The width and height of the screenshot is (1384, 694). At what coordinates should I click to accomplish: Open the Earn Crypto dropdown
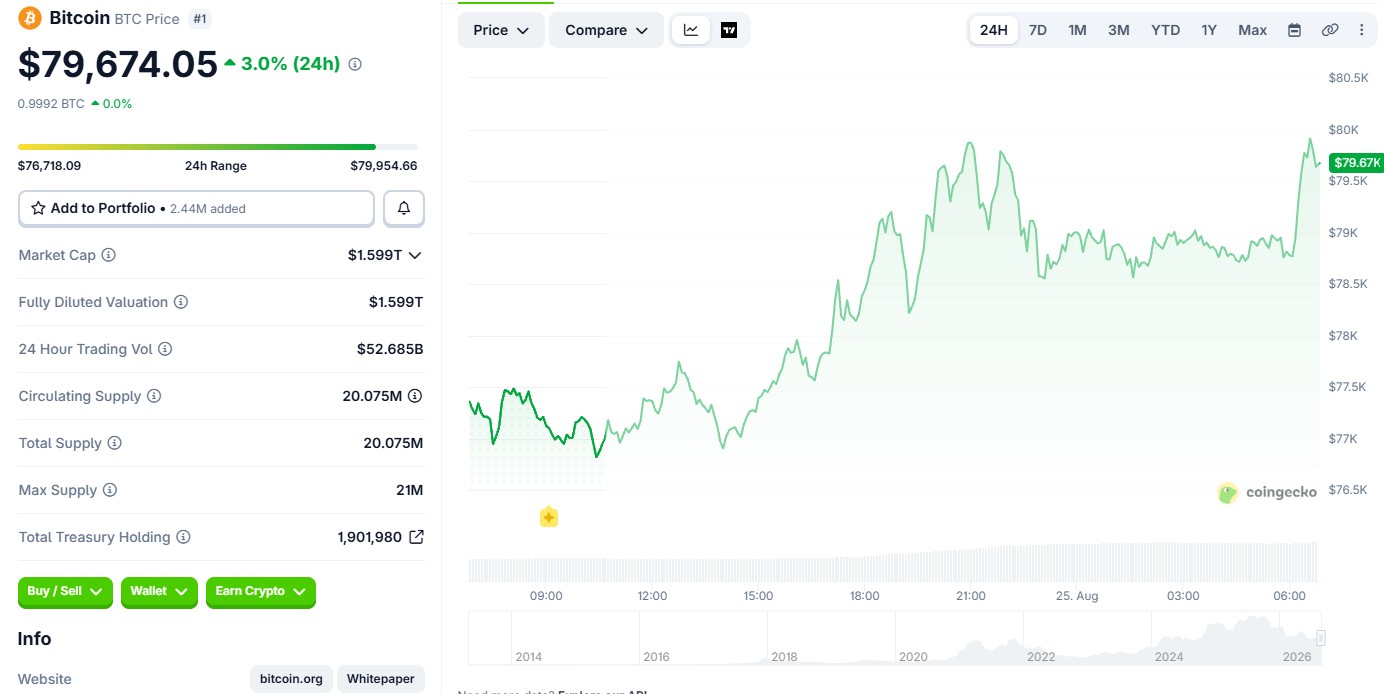[x=261, y=592]
